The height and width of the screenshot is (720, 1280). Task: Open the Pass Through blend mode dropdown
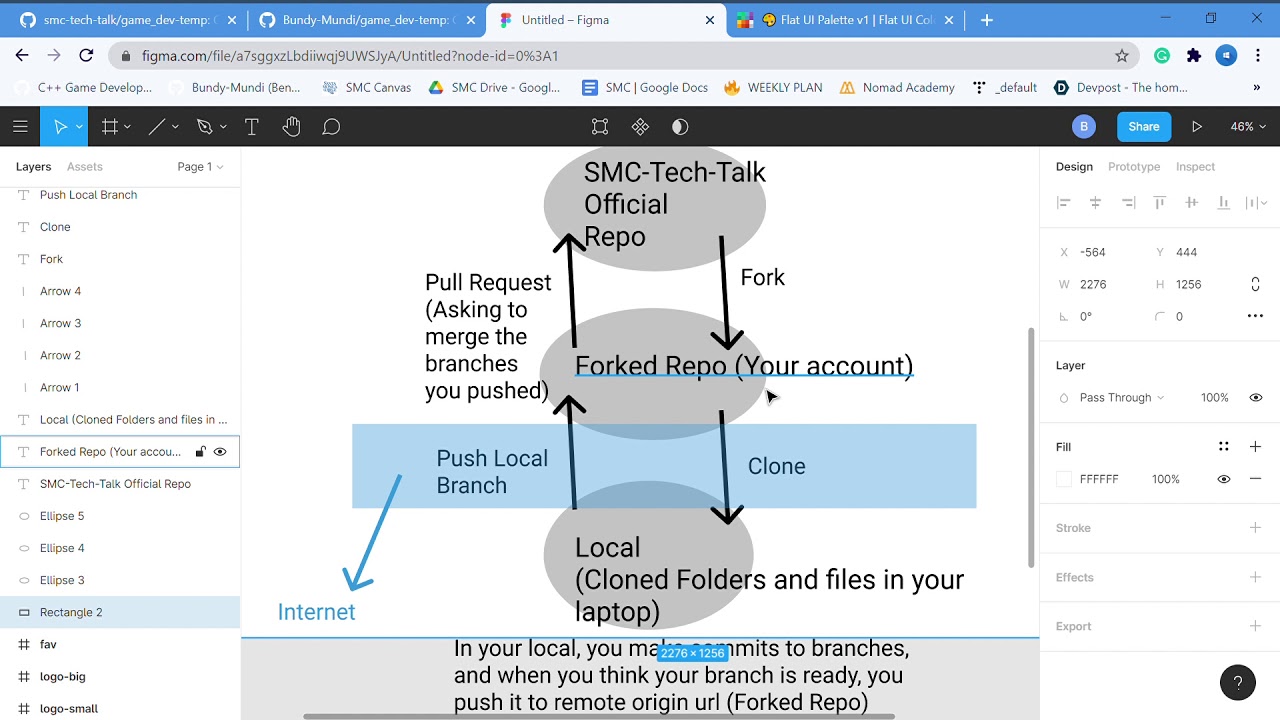1122,398
